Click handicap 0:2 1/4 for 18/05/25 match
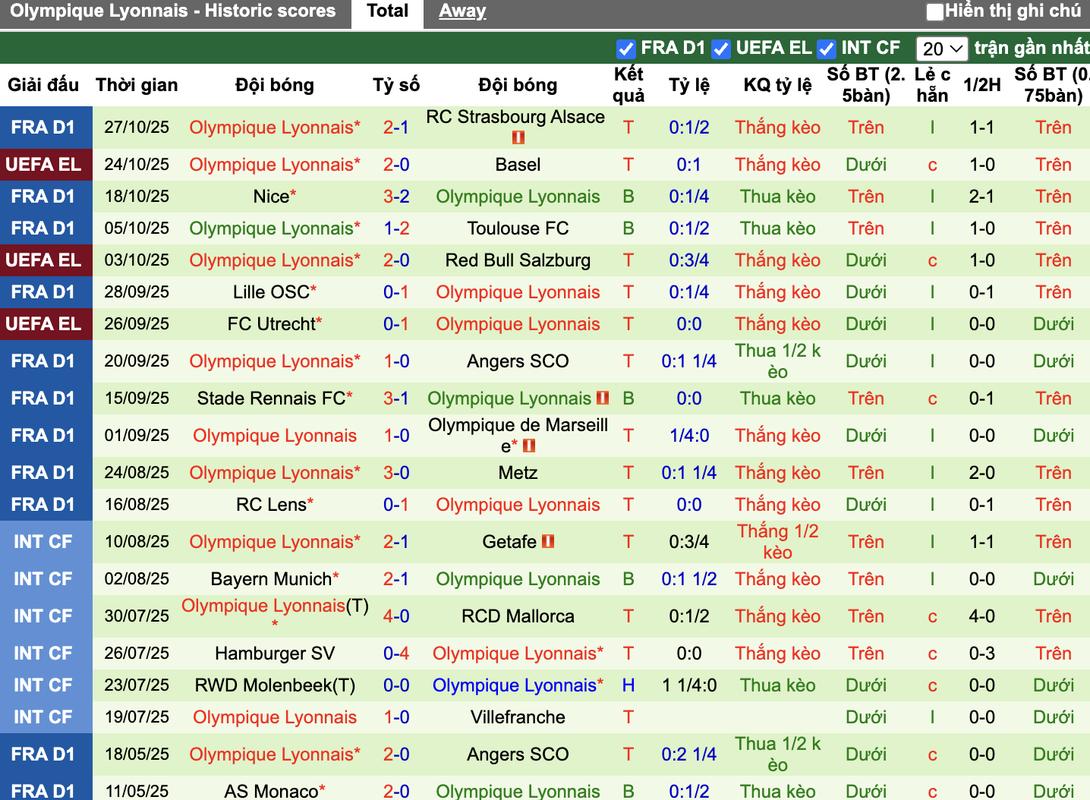This screenshot has height=800, width=1090. pyautogui.click(x=689, y=755)
